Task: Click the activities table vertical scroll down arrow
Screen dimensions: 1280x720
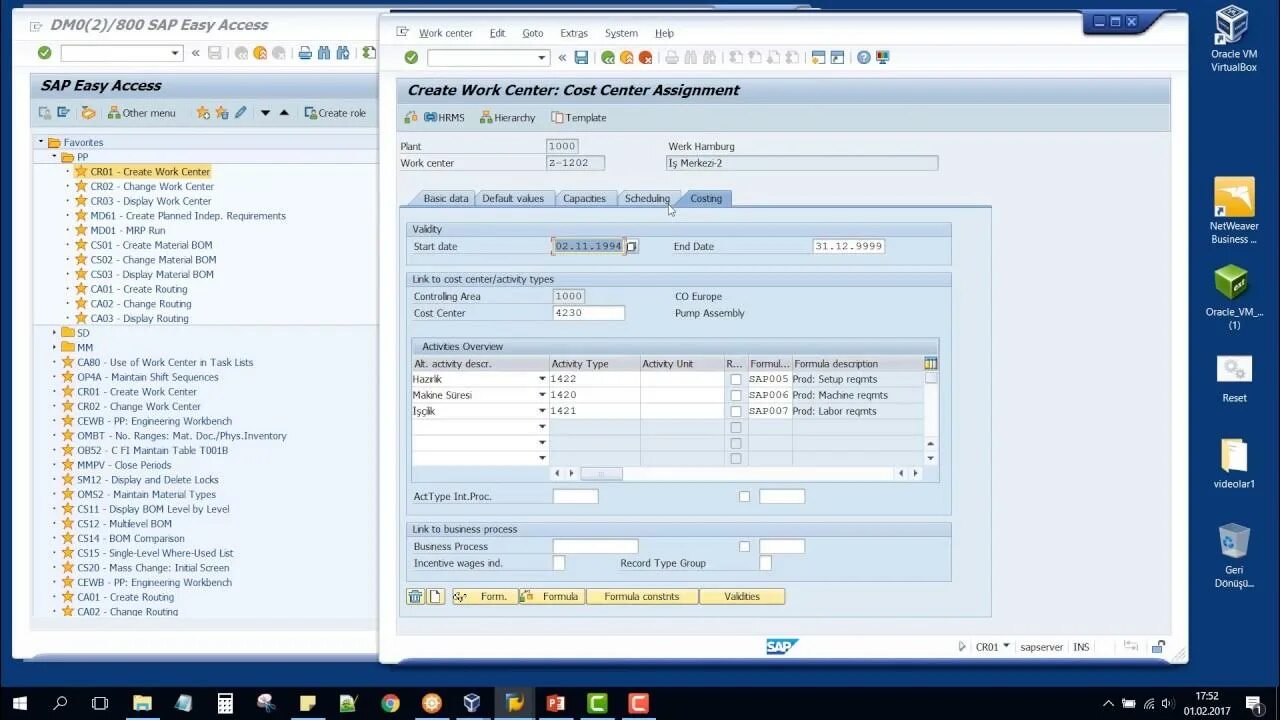Action: coord(931,458)
